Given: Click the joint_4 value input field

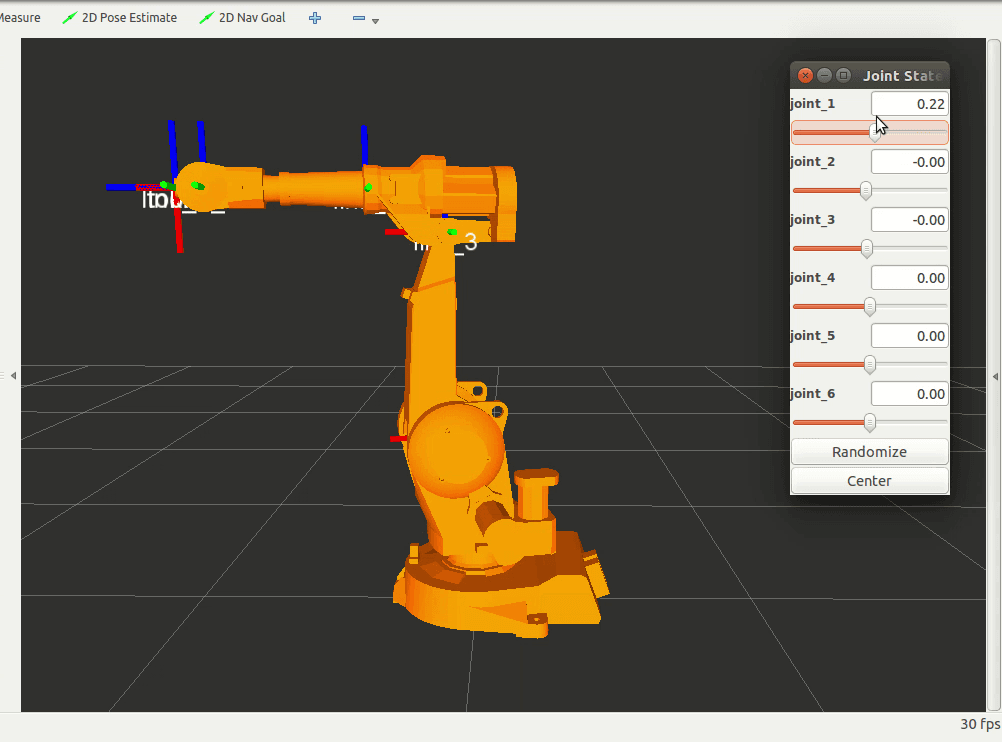Looking at the screenshot, I should coord(909,278).
